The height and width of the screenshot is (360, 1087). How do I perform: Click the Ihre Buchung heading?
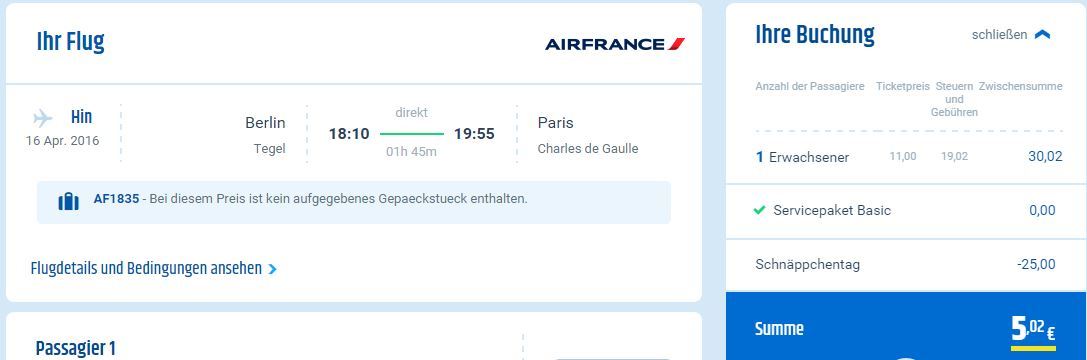tap(815, 34)
